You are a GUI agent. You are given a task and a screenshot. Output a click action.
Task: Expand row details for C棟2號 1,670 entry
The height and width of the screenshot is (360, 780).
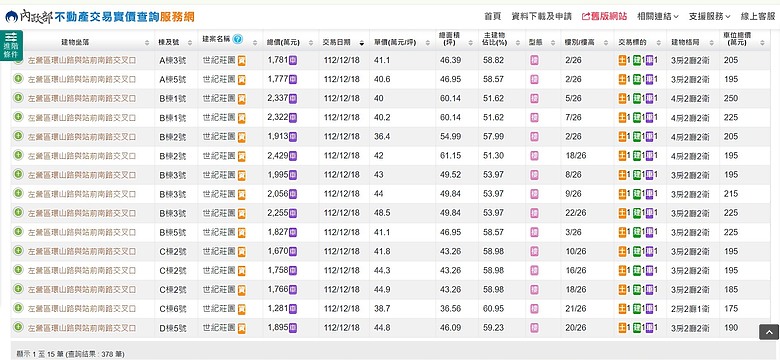pos(18,251)
